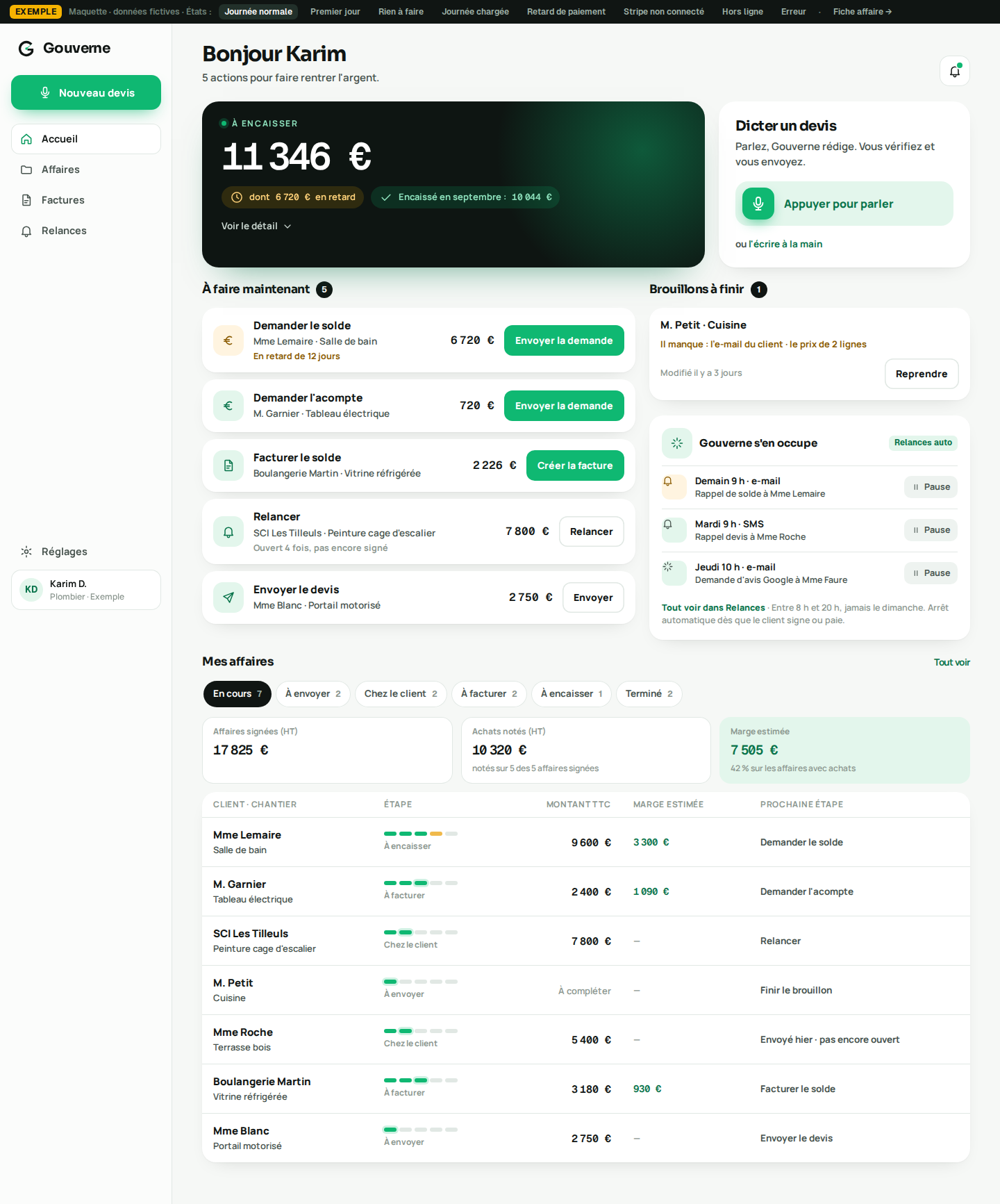Switch to the Journée chargée state tab
Image resolution: width=1000 pixels, height=1204 pixels.
[x=475, y=12]
